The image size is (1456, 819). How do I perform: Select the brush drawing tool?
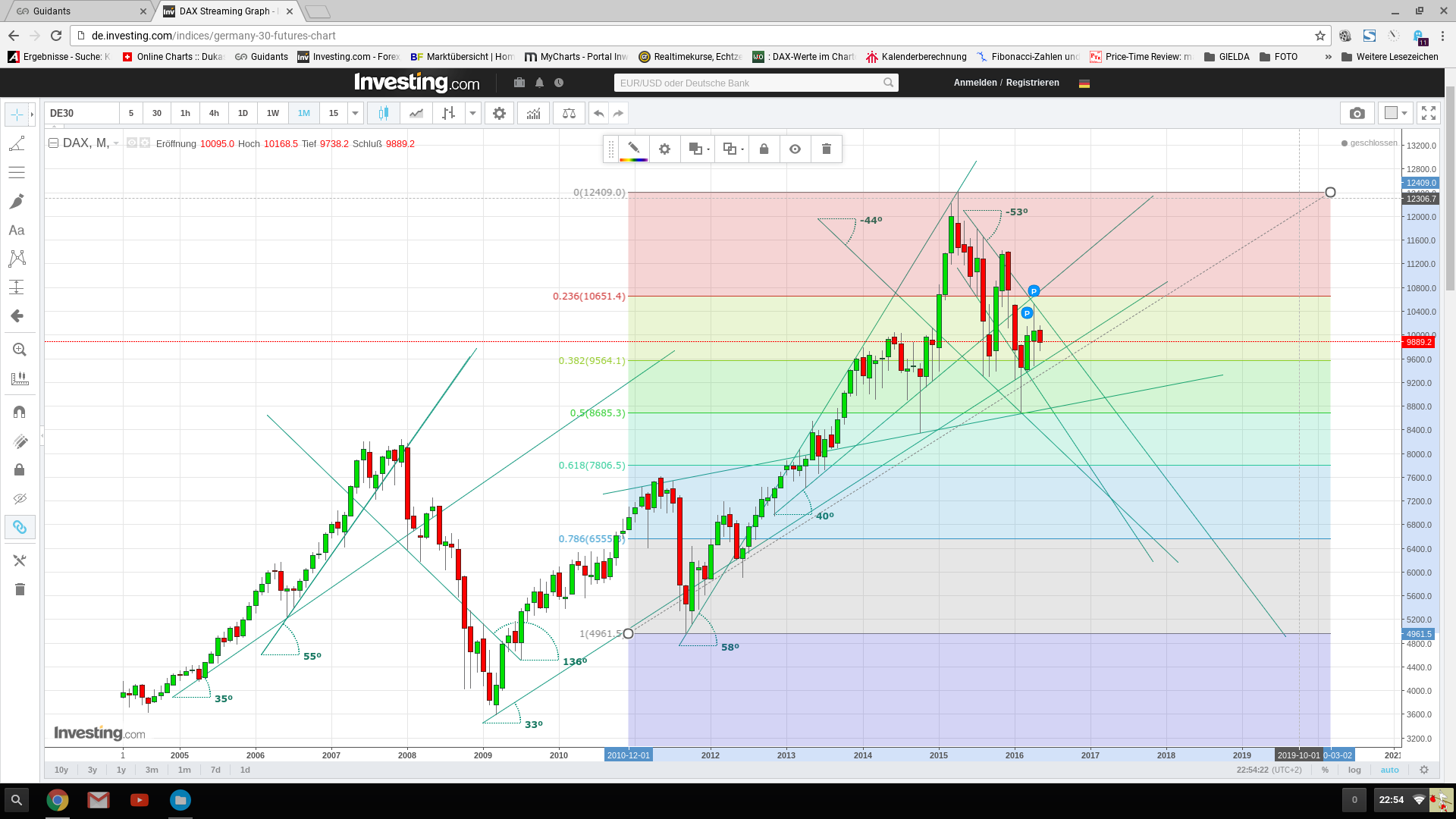(17, 201)
